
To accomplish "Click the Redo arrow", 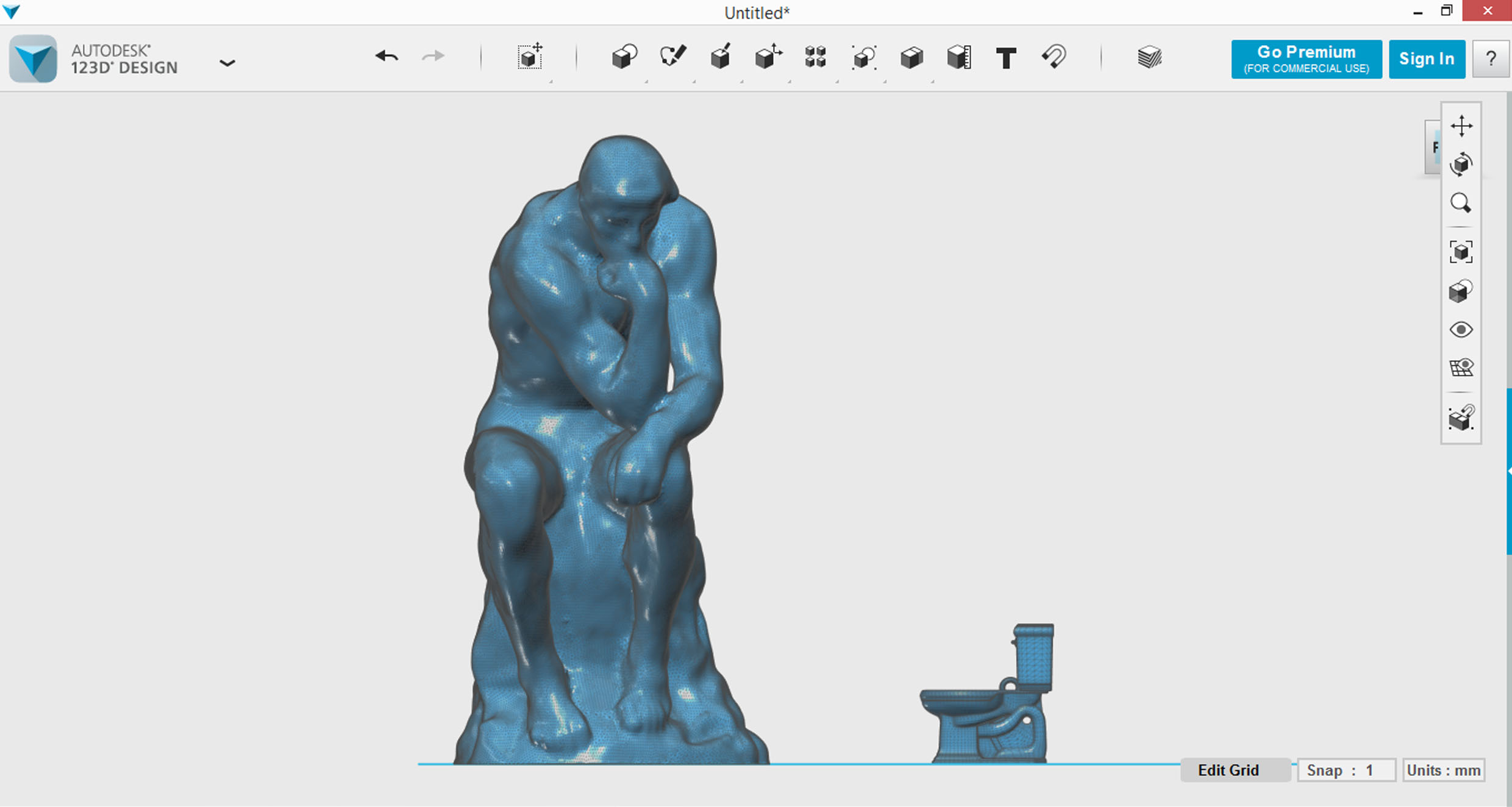I will click(x=433, y=57).
